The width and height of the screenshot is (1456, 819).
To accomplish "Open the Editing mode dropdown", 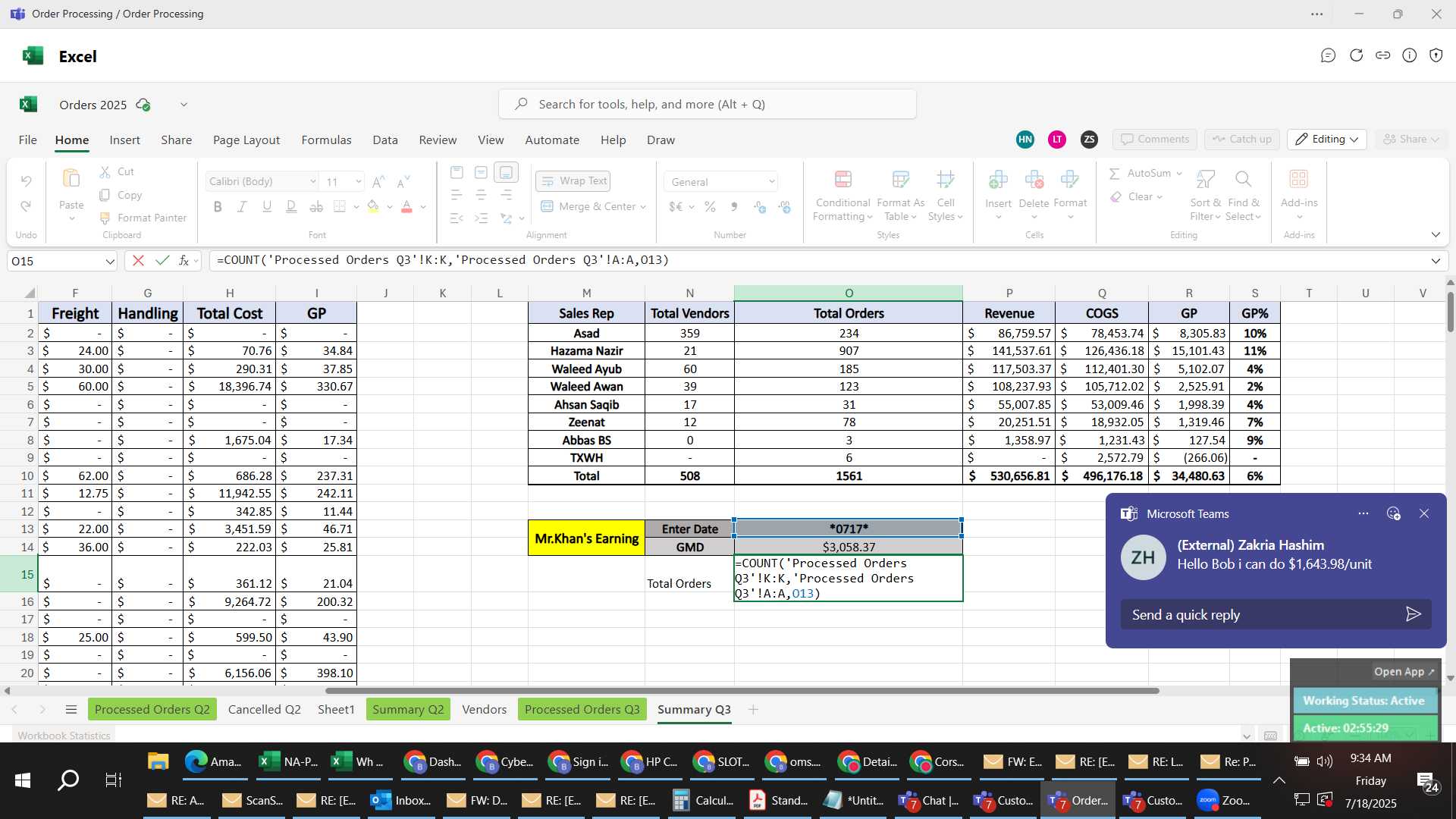I will click(x=1327, y=139).
